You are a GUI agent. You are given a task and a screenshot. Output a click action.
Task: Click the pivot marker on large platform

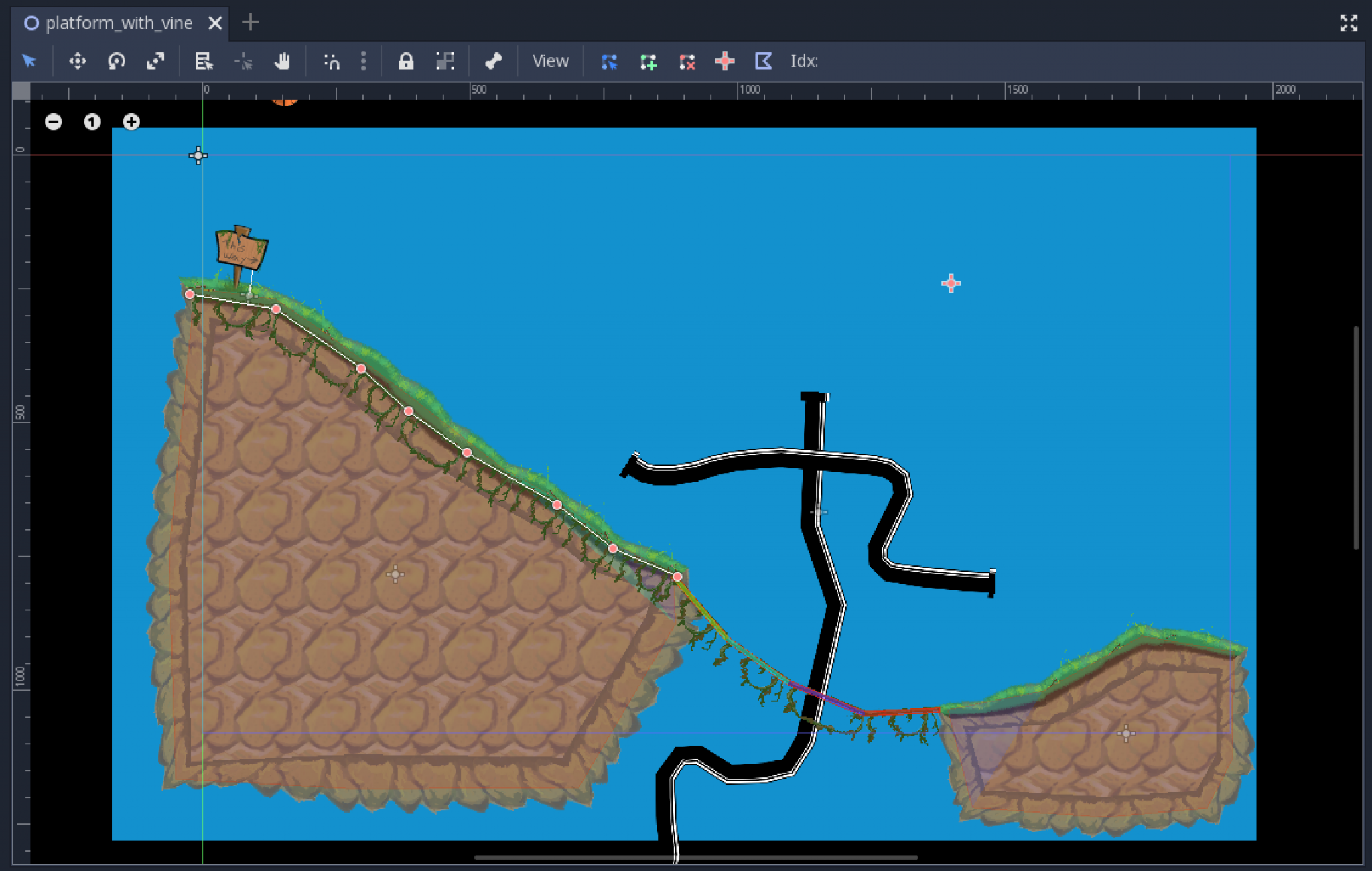[x=395, y=574]
